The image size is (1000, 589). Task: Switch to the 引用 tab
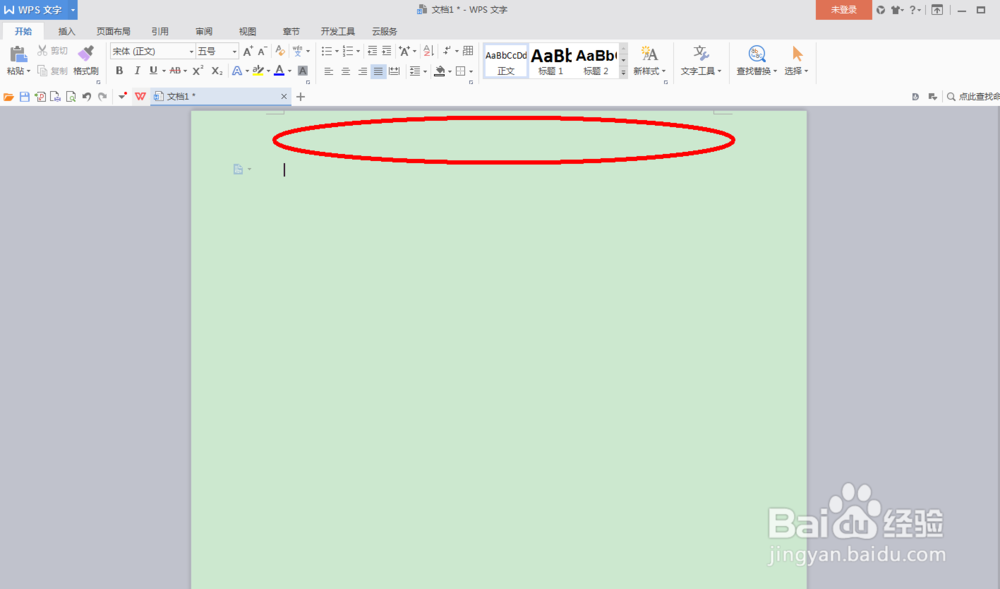(159, 31)
